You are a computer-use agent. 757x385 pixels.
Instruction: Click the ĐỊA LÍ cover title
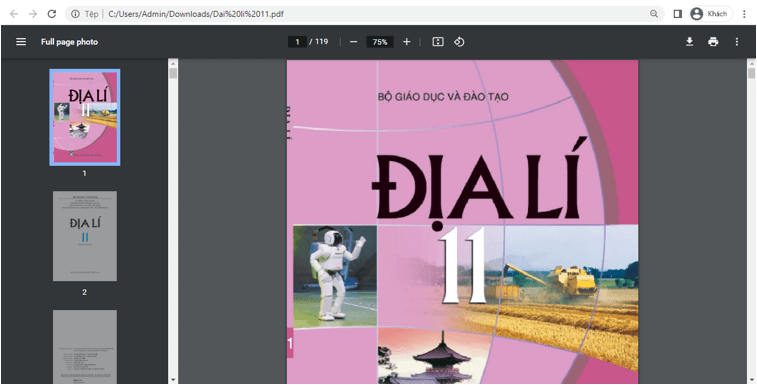click(x=480, y=184)
